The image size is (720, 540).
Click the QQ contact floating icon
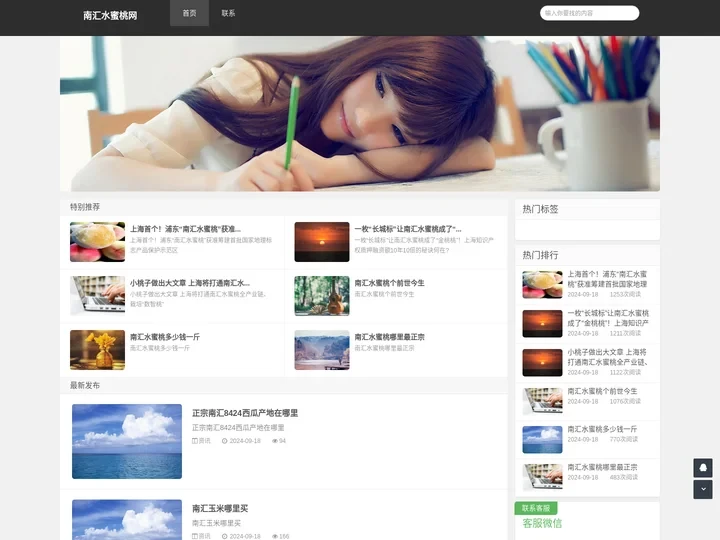(703, 468)
